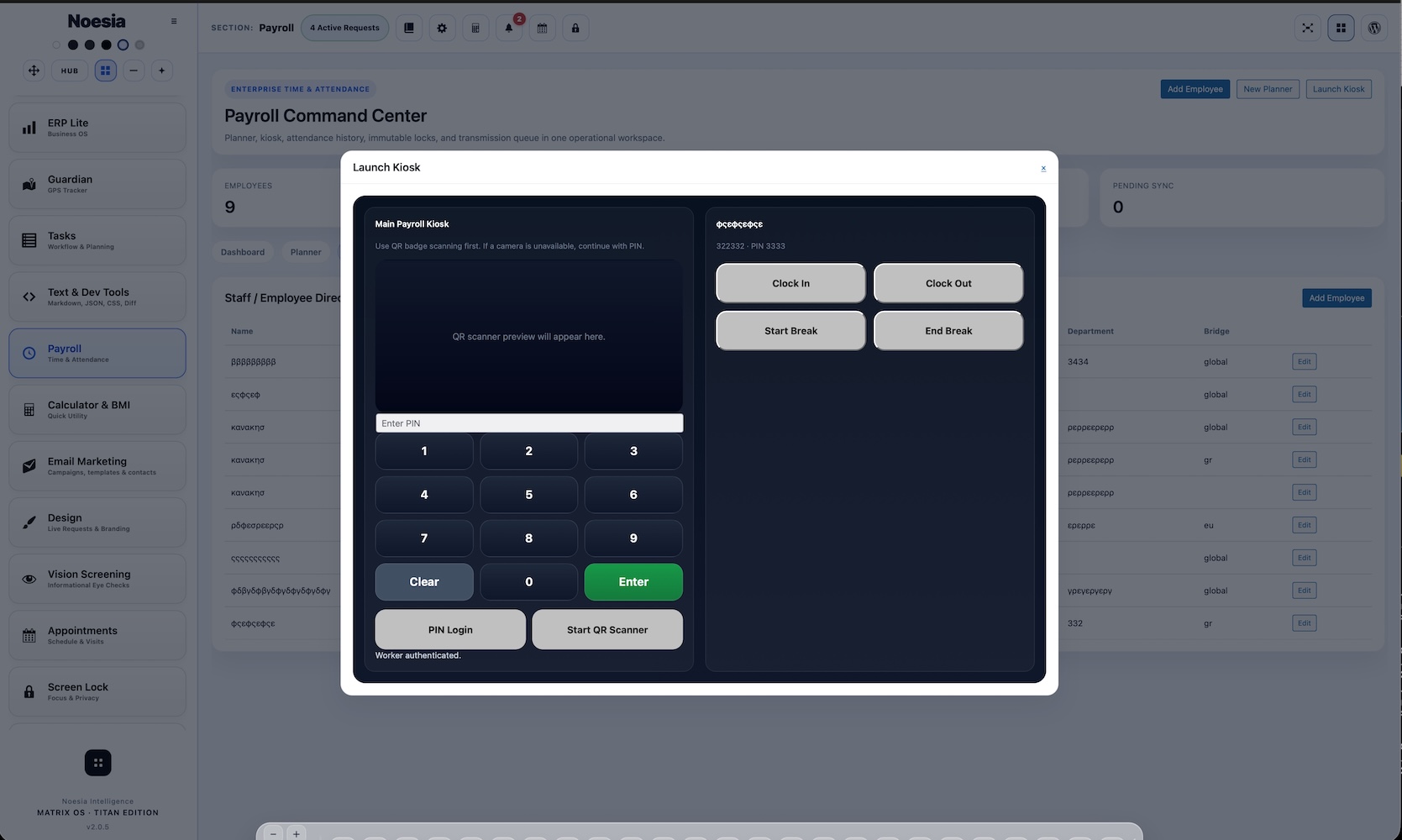Select the sidebar grid layout icon
The height and width of the screenshot is (840, 1402).
pos(105,71)
